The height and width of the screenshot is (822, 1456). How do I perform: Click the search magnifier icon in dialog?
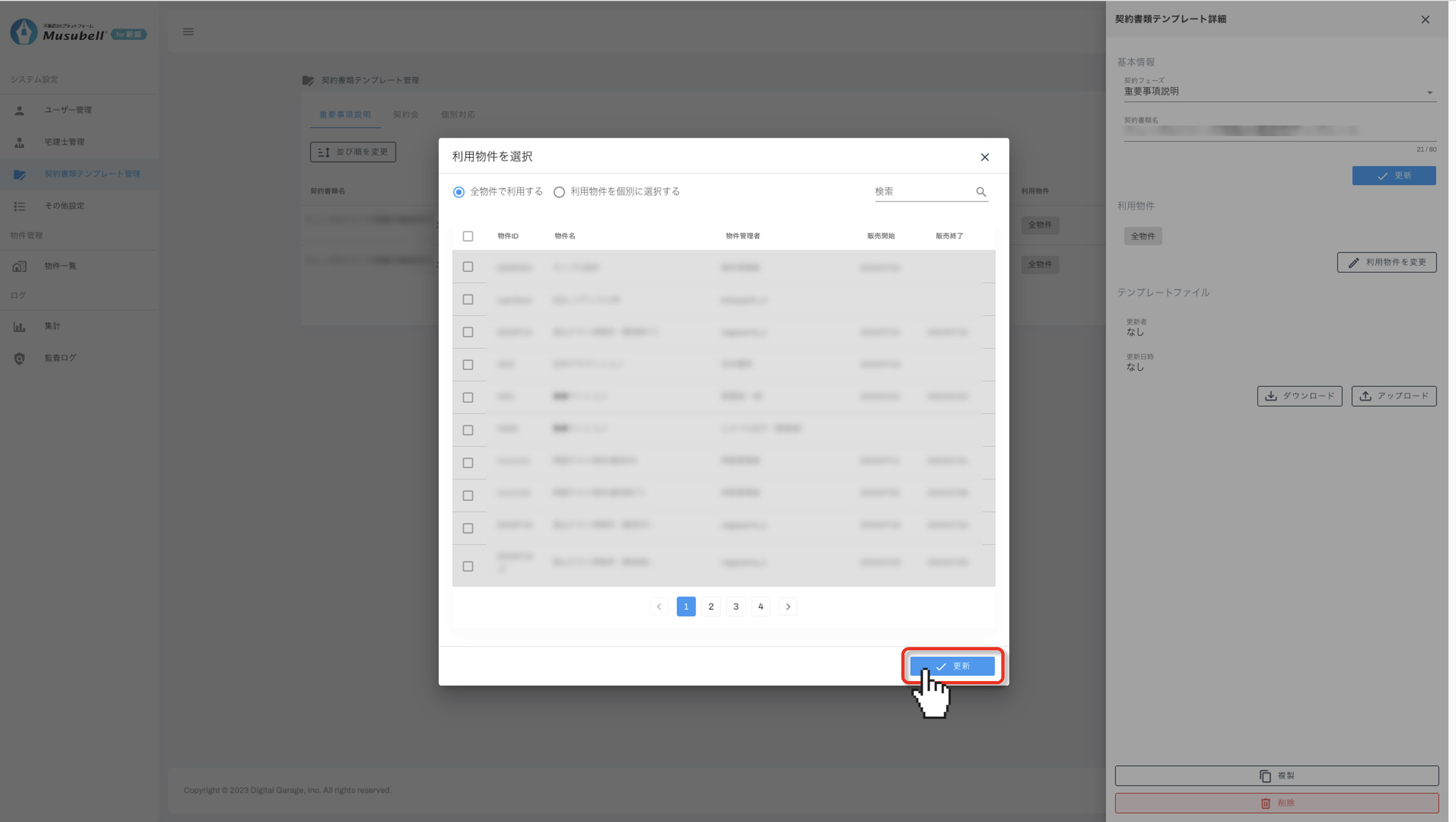pyautogui.click(x=981, y=192)
